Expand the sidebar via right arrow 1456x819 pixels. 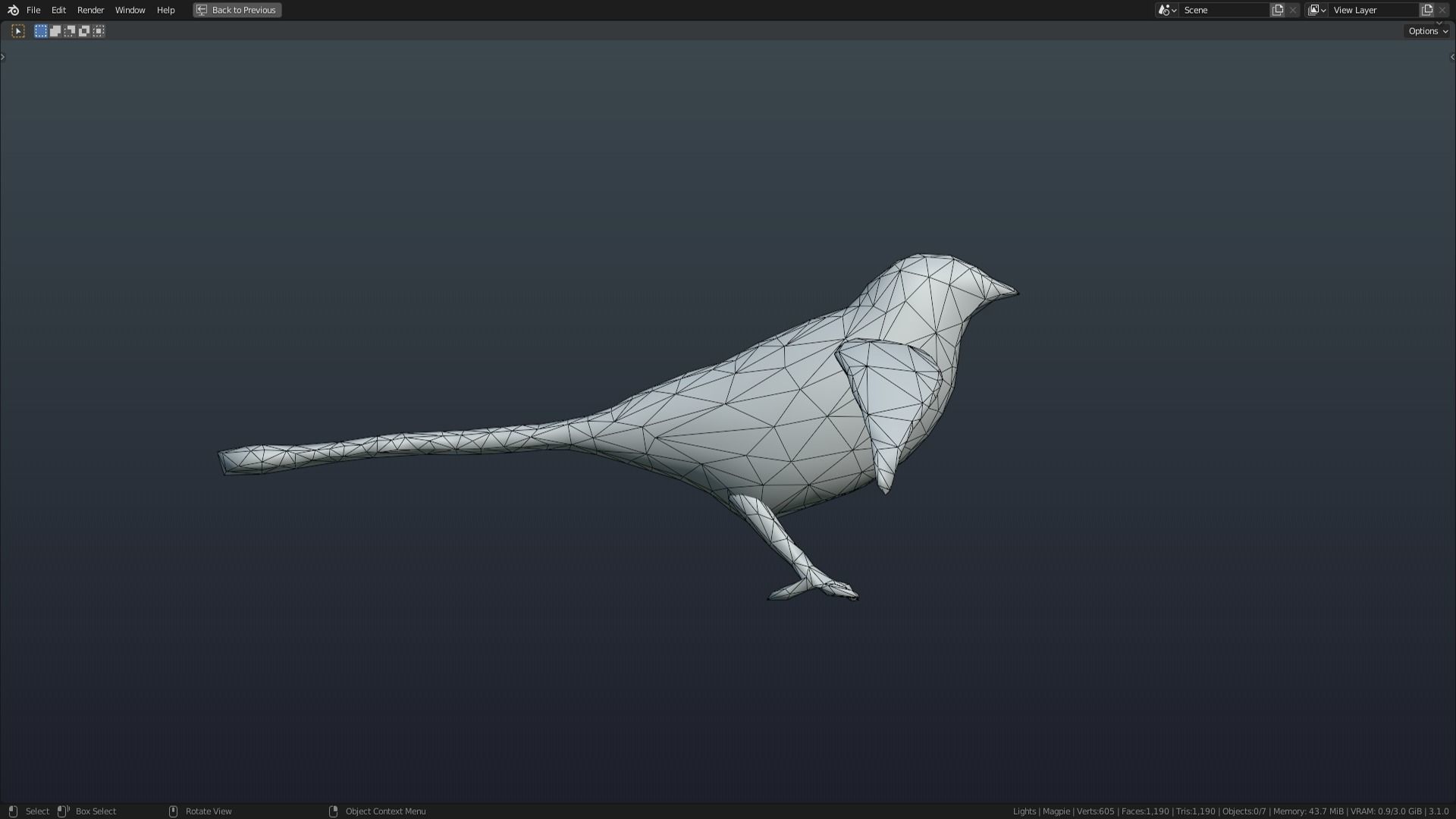pyautogui.click(x=1452, y=57)
